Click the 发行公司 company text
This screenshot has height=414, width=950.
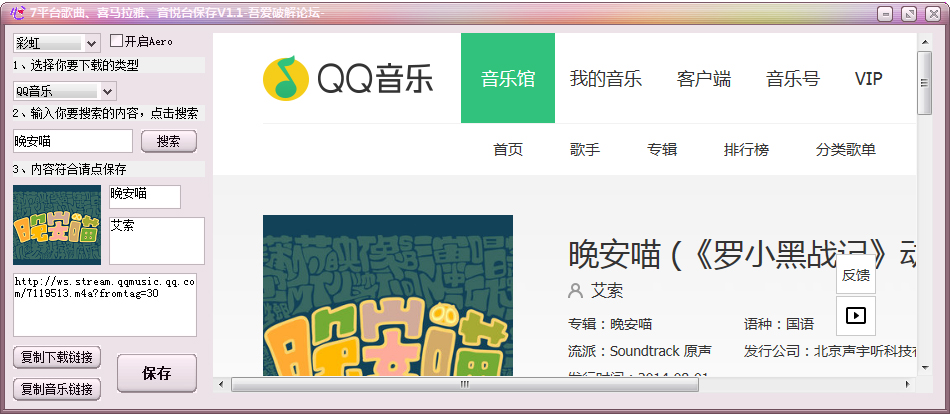830,351
